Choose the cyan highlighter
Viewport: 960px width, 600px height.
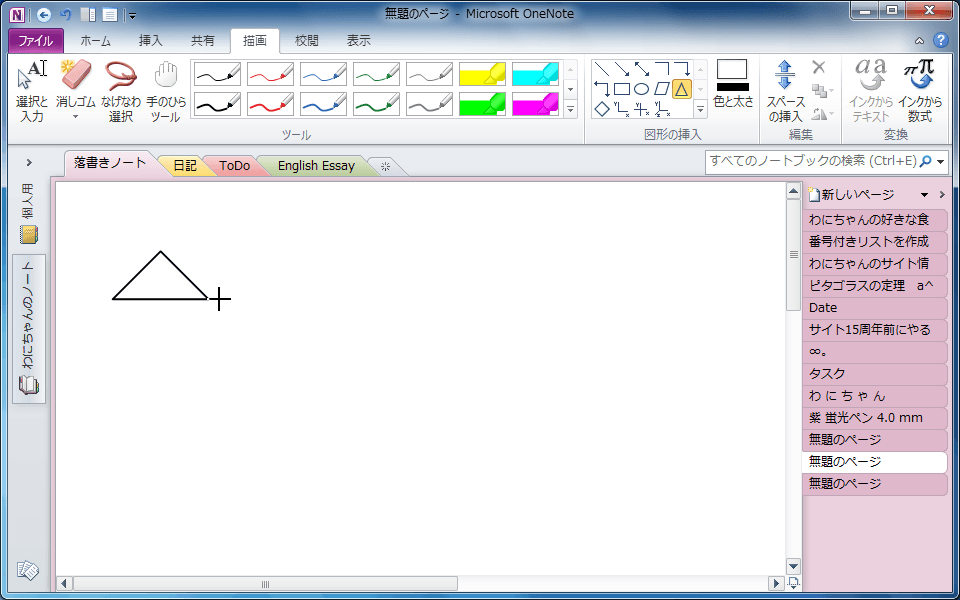tap(535, 74)
